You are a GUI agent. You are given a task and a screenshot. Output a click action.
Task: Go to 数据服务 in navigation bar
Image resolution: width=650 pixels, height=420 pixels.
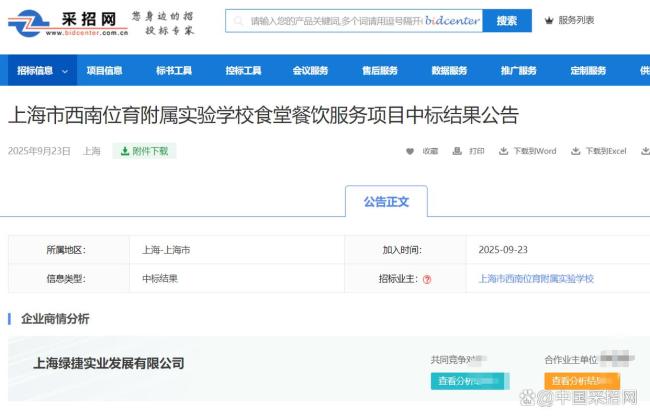point(449,71)
